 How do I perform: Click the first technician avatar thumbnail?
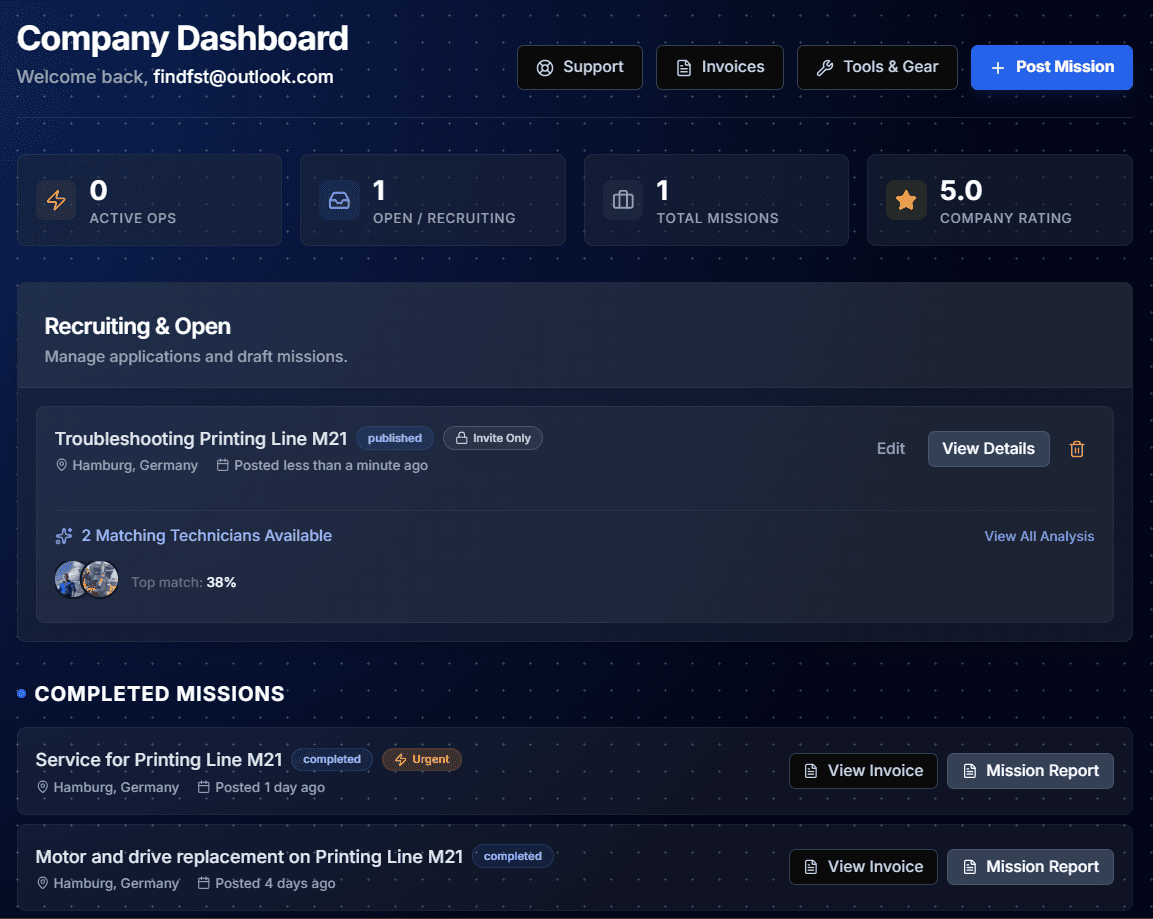[x=68, y=578]
